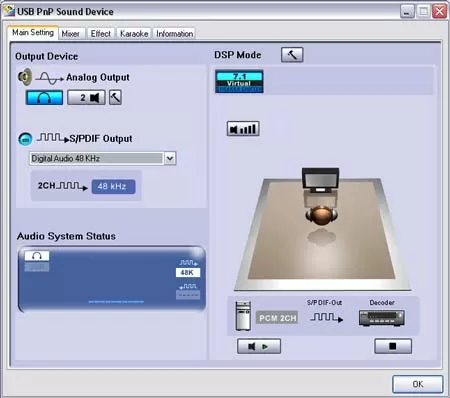The image size is (450, 398).
Task: Click the S/PDIF-Out waveform icon
Action: click(x=326, y=317)
